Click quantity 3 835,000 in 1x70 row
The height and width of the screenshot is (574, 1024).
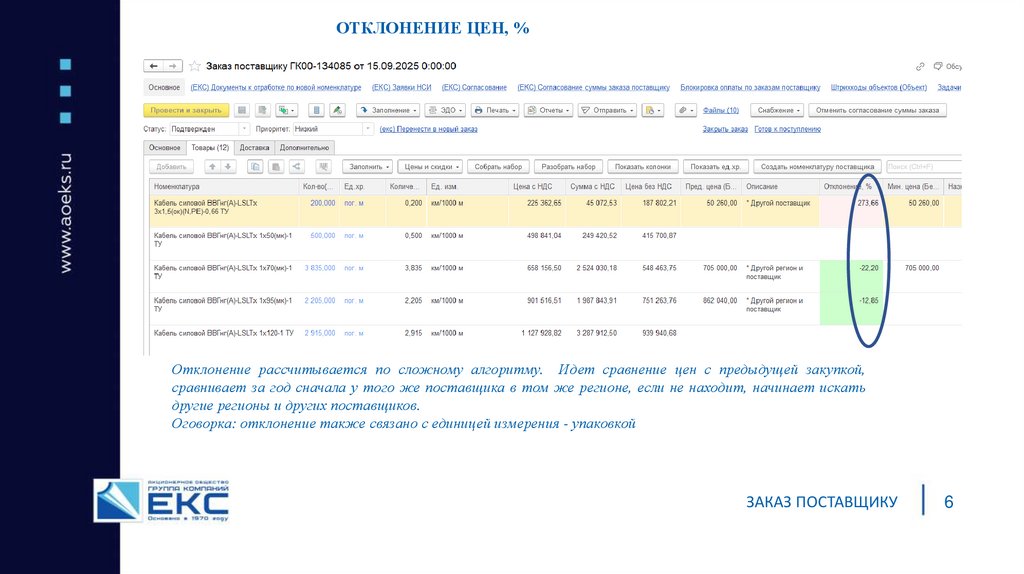[x=319, y=268]
